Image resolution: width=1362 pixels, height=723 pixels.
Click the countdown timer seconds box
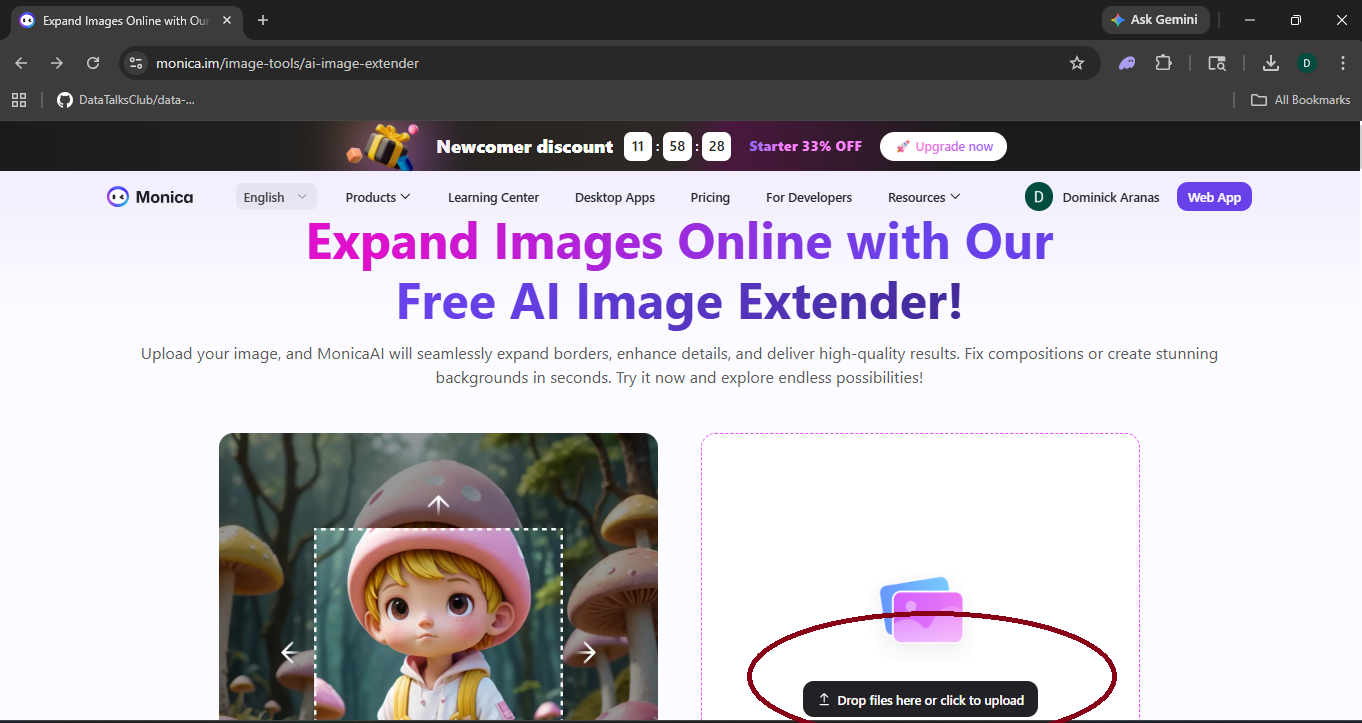(716, 146)
